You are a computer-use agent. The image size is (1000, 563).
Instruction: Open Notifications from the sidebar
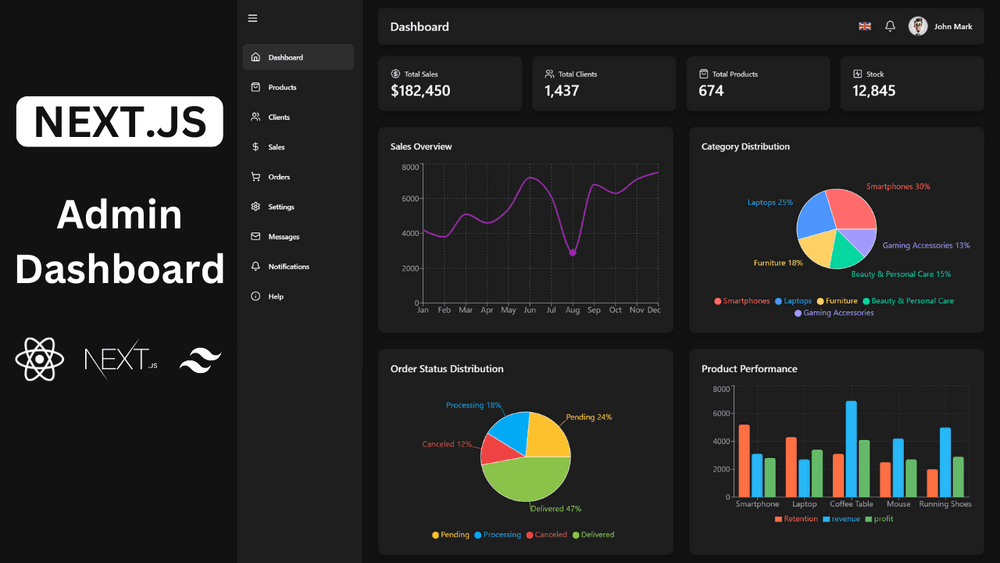point(288,267)
